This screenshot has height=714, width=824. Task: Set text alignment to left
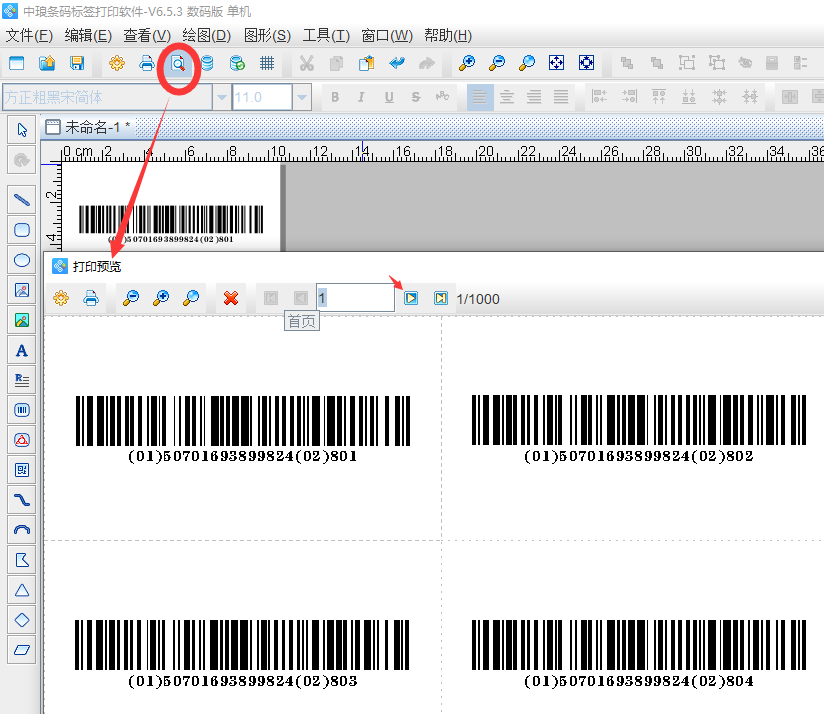click(480, 97)
